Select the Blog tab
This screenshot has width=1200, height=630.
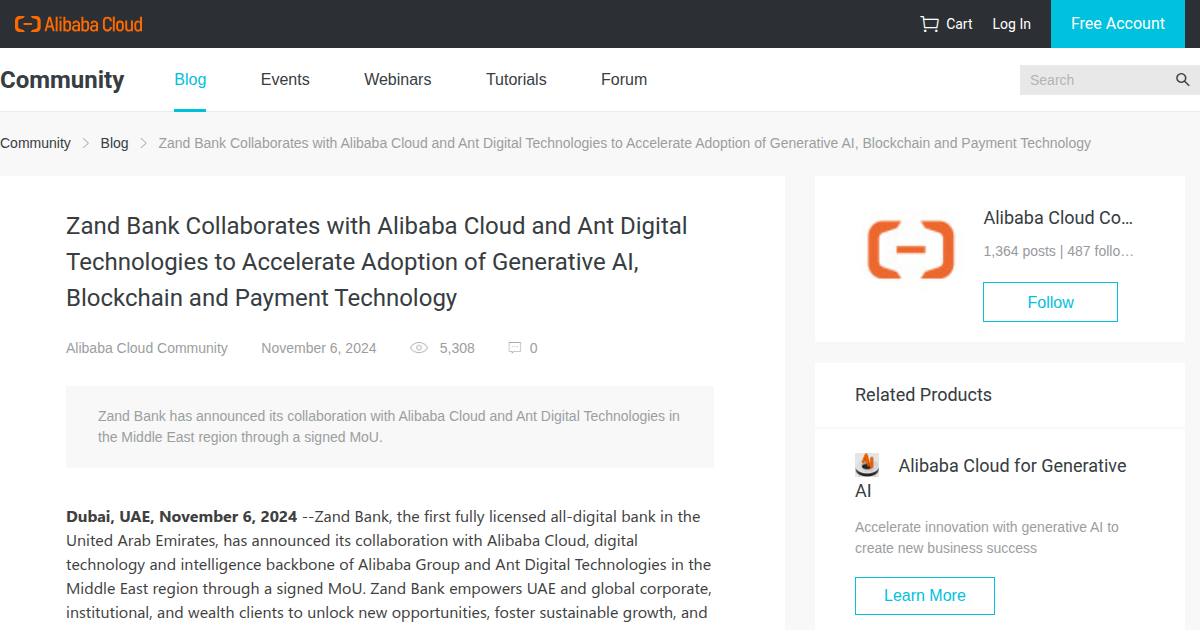[190, 79]
